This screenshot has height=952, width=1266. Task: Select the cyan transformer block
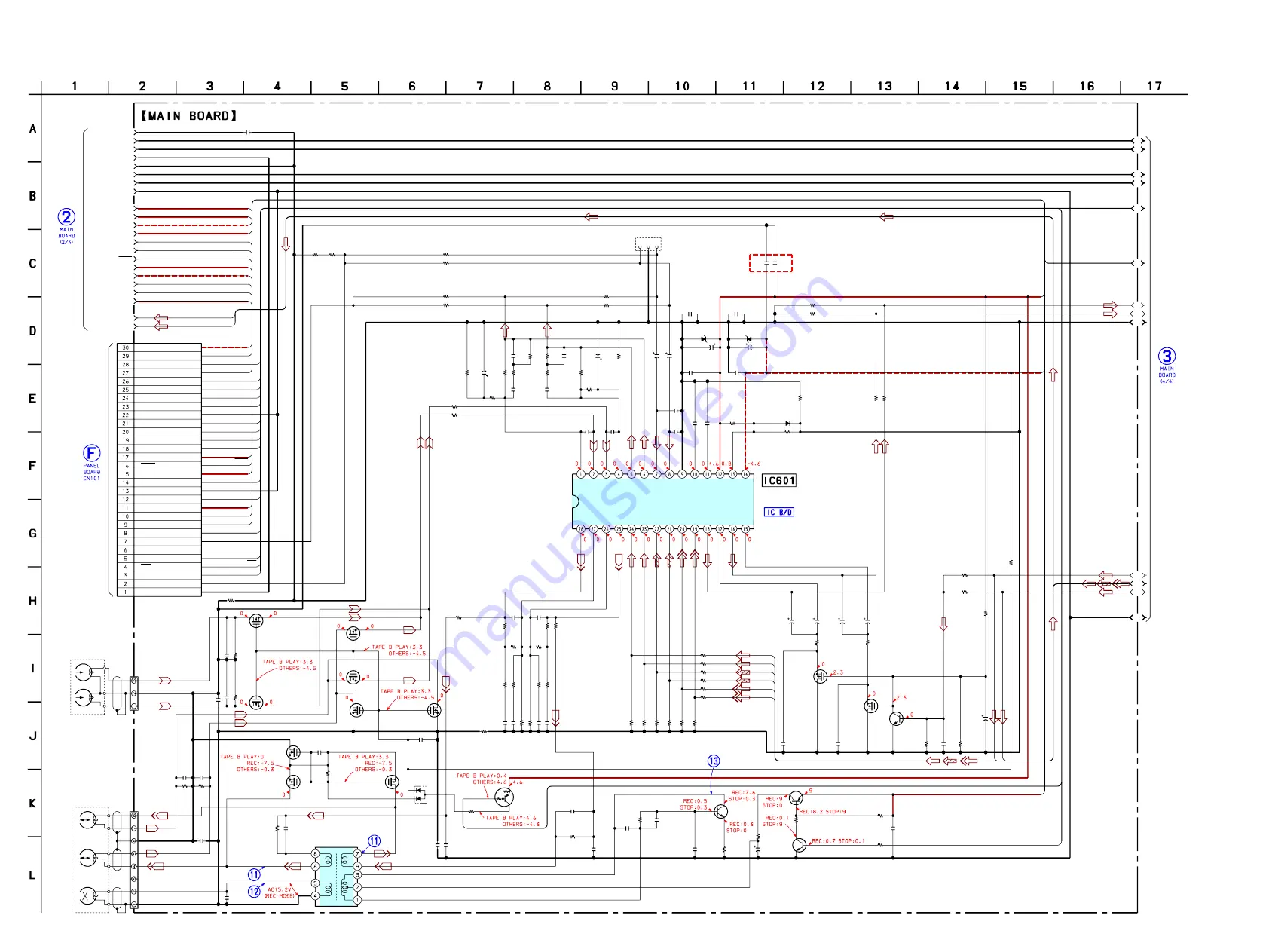336,876
